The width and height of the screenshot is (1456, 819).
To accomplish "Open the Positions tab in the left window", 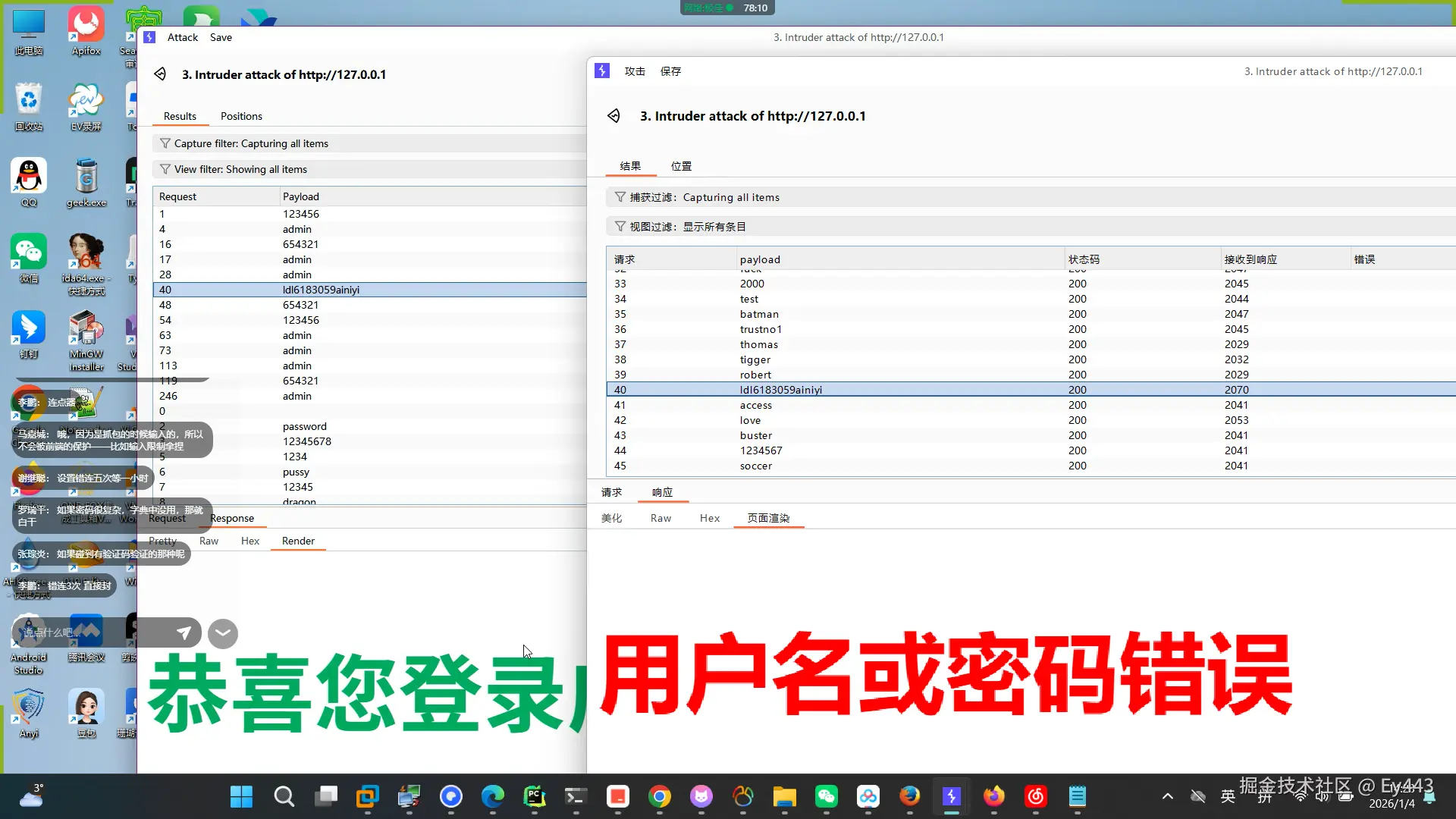I will click(x=241, y=116).
